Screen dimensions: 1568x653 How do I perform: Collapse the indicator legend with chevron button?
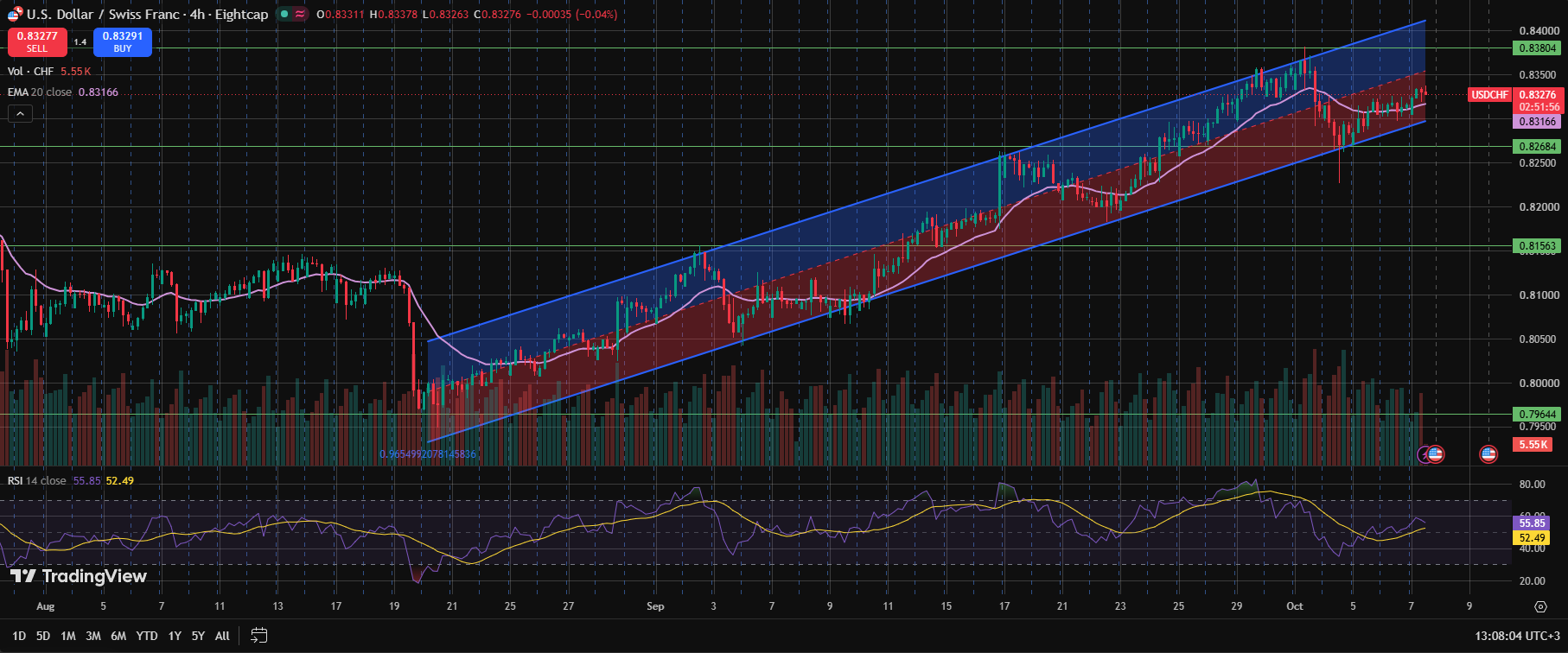20,113
